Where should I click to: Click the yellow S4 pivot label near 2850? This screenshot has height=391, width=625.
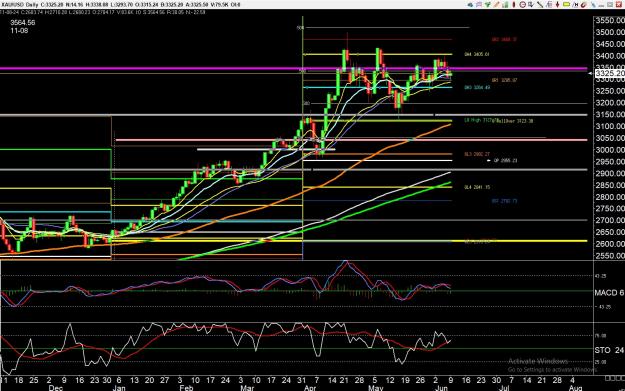tap(477, 187)
